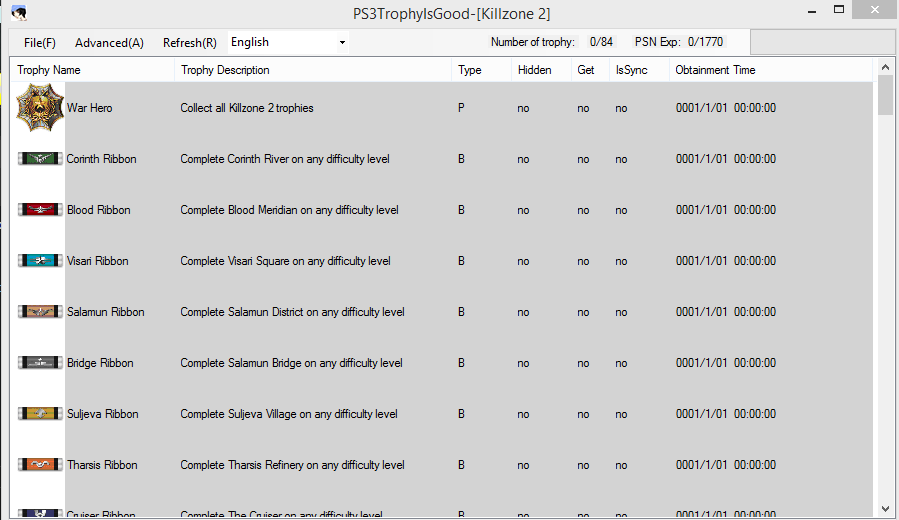Click the 'Suljeva Ribbon' trophy name
Screen dimensions: 899x520
click(x=103, y=414)
